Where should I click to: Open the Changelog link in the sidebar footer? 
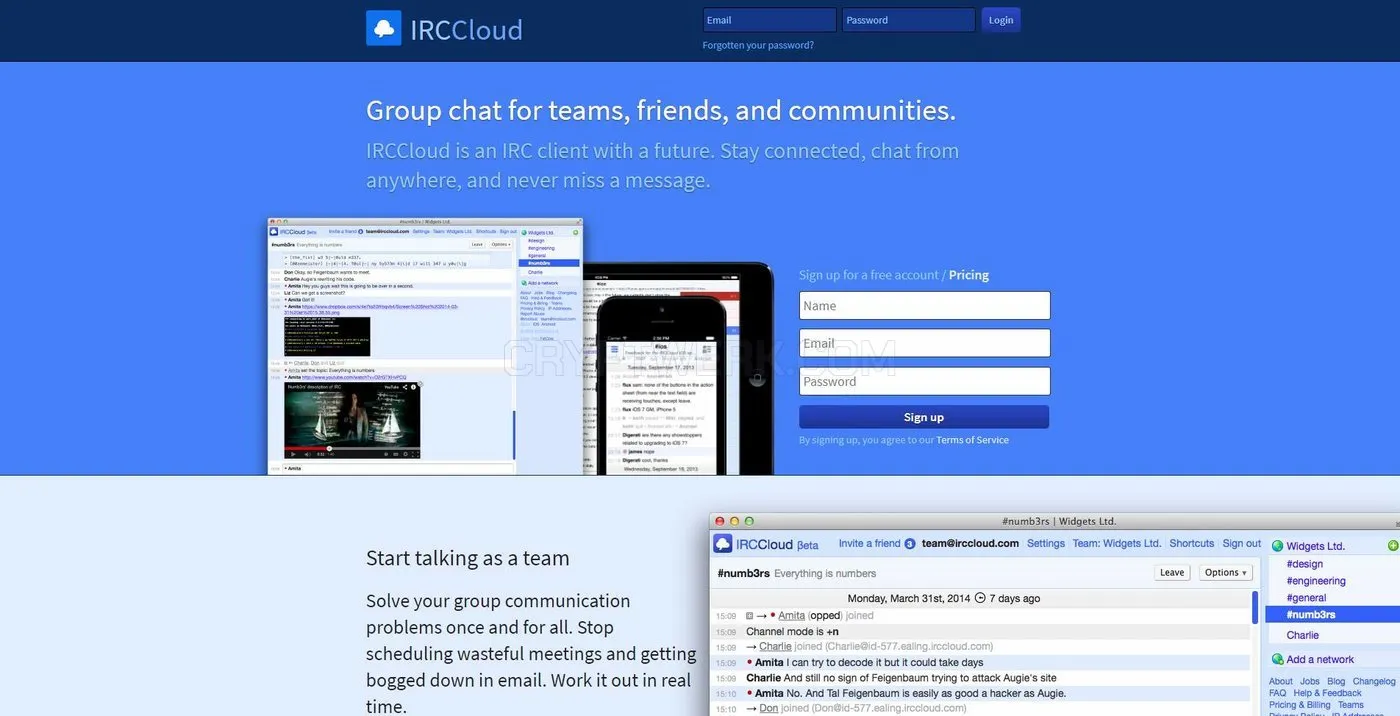pos(1374,682)
